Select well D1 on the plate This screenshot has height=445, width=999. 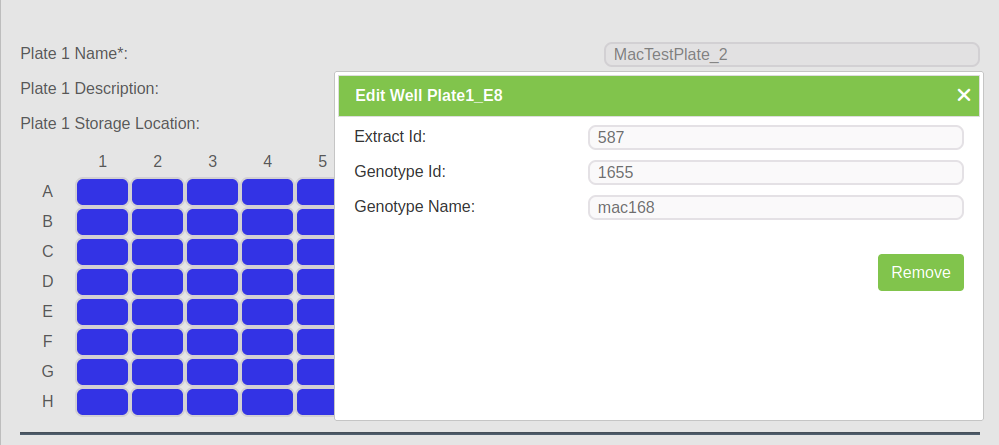click(x=102, y=282)
